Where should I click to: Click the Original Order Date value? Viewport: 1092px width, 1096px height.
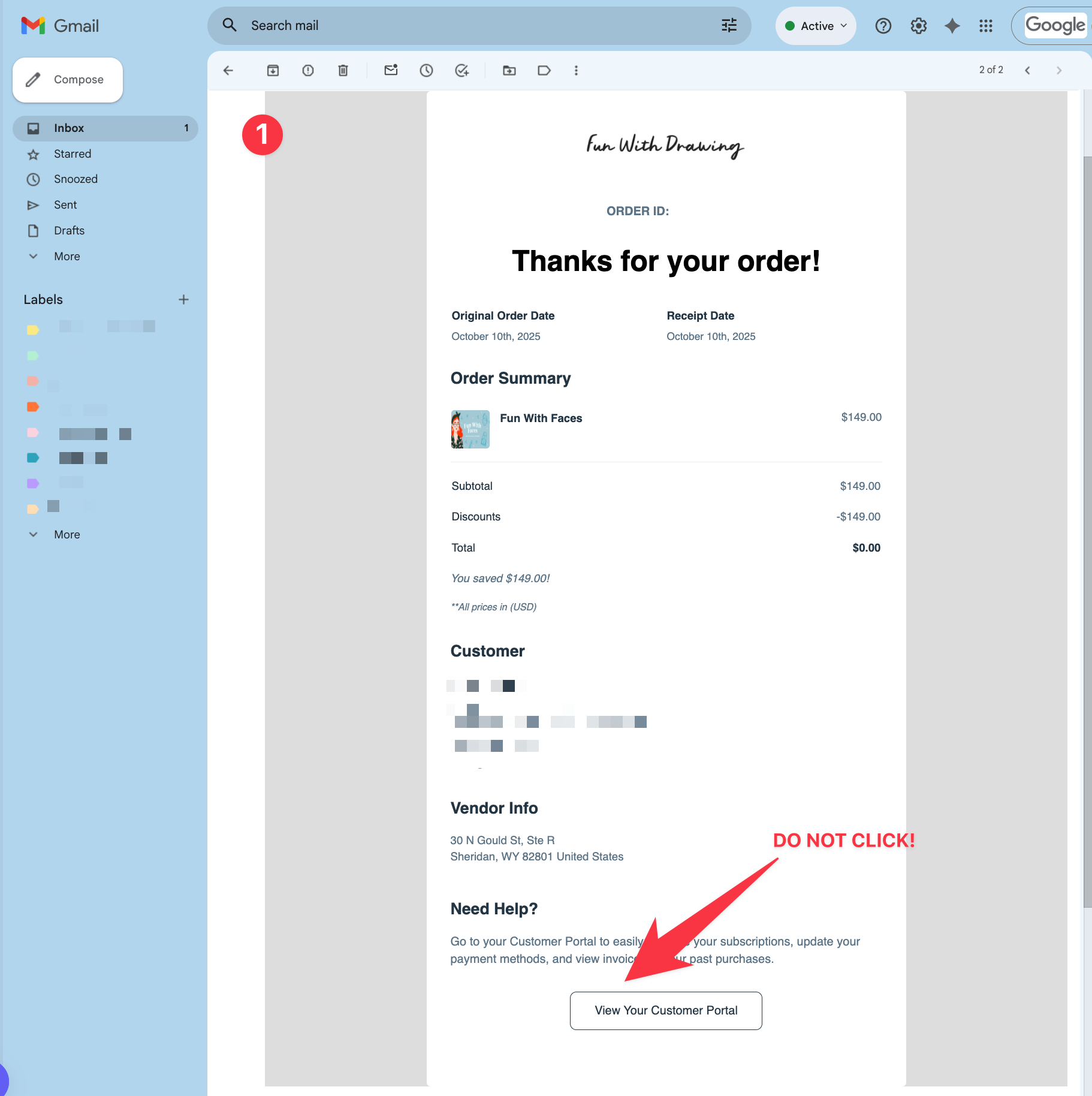coord(496,337)
